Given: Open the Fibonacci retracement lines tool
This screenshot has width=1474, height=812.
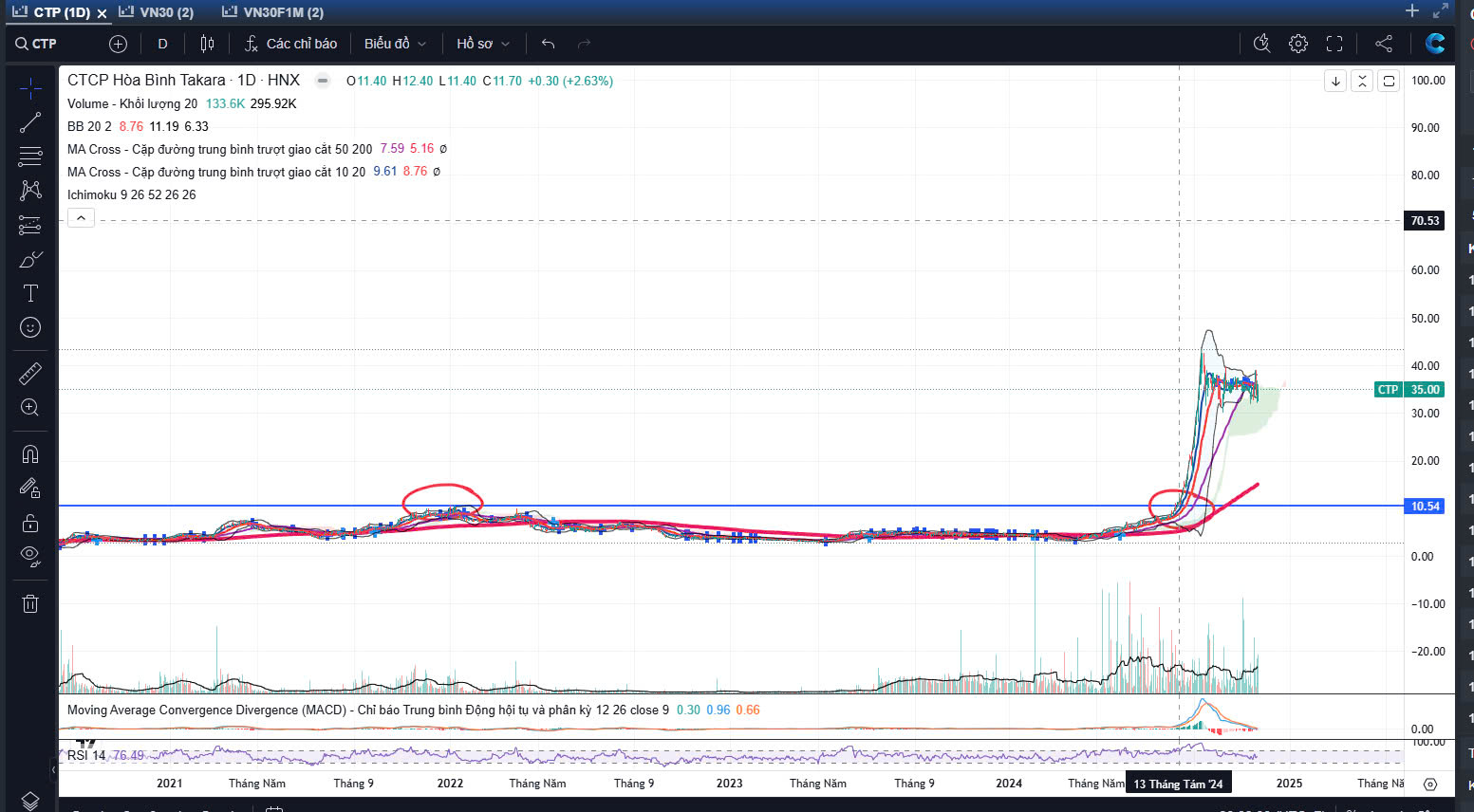Looking at the screenshot, I should (30, 157).
